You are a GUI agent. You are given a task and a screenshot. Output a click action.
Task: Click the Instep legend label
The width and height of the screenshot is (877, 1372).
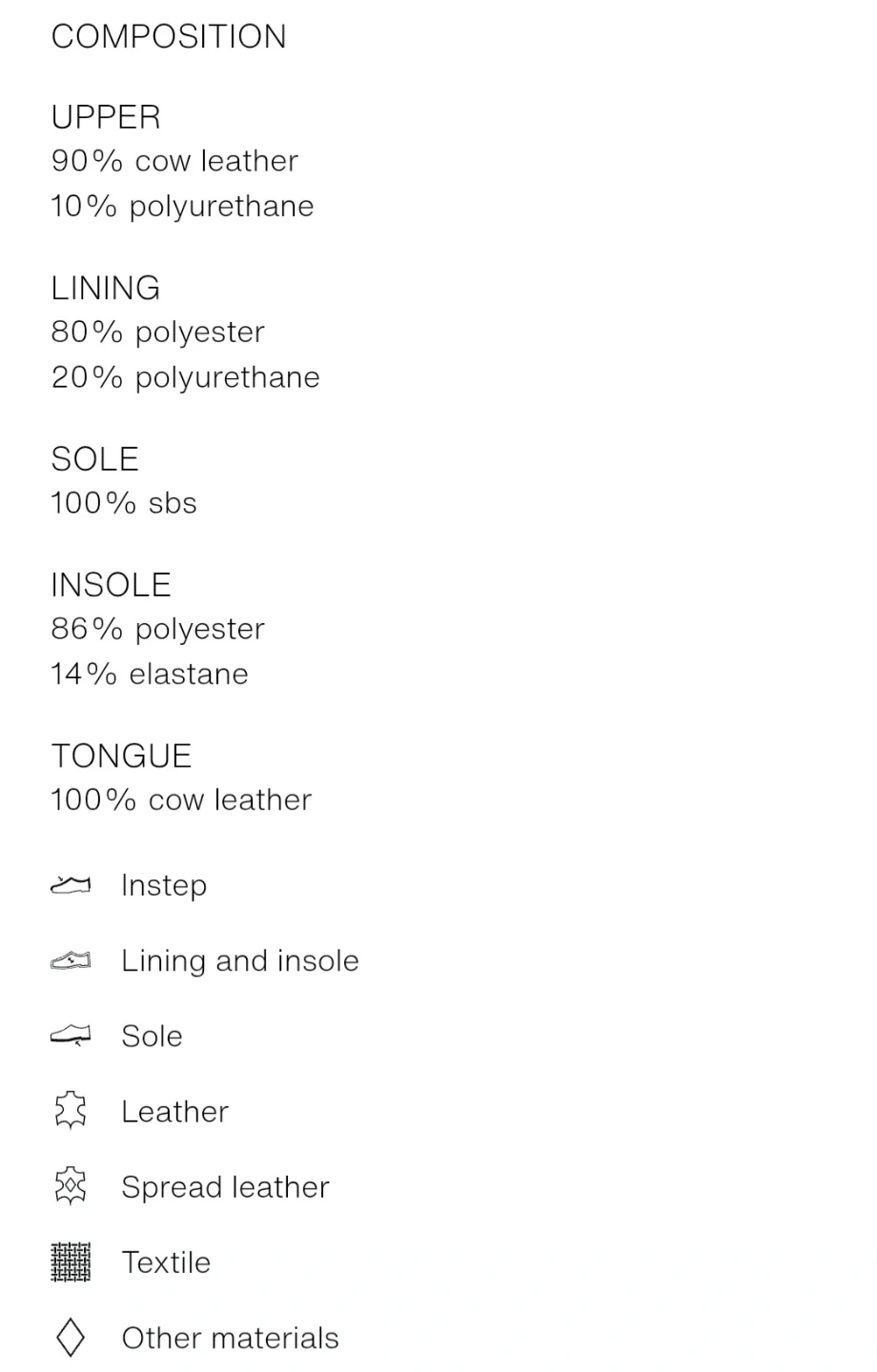click(x=164, y=885)
